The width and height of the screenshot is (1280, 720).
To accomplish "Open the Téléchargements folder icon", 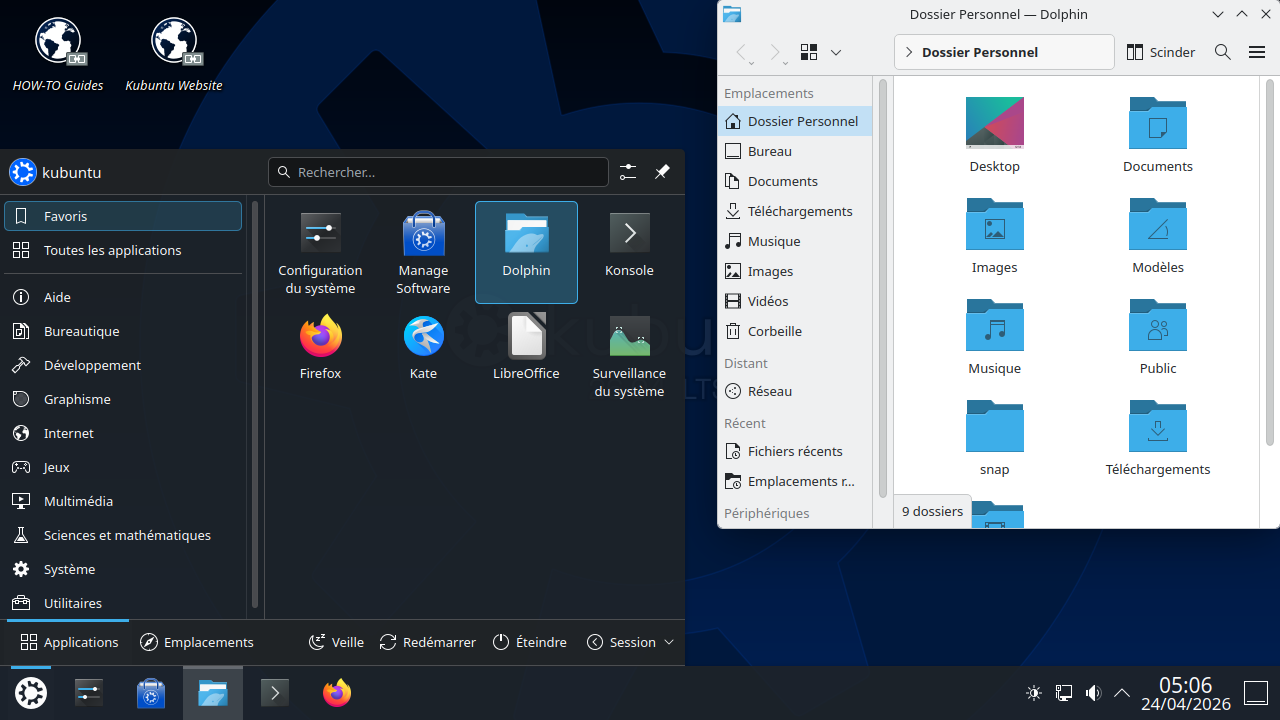I will pyautogui.click(x=1157, y=428).
